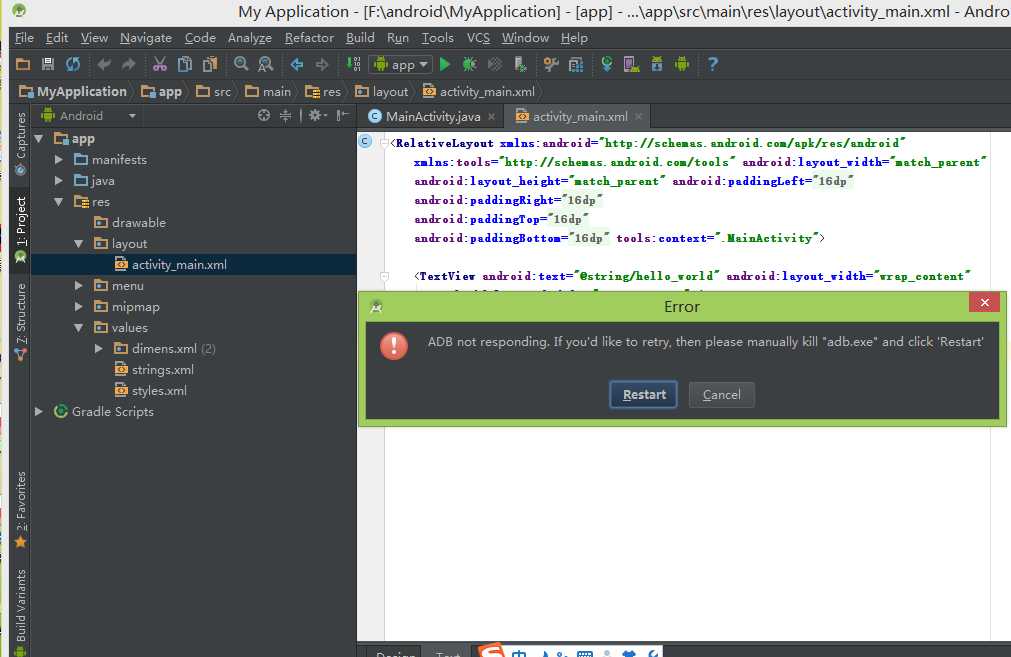This screenshot has width=1011, height=657.
Task: Toggle the Structure side tool window
Action: (21, 321)
